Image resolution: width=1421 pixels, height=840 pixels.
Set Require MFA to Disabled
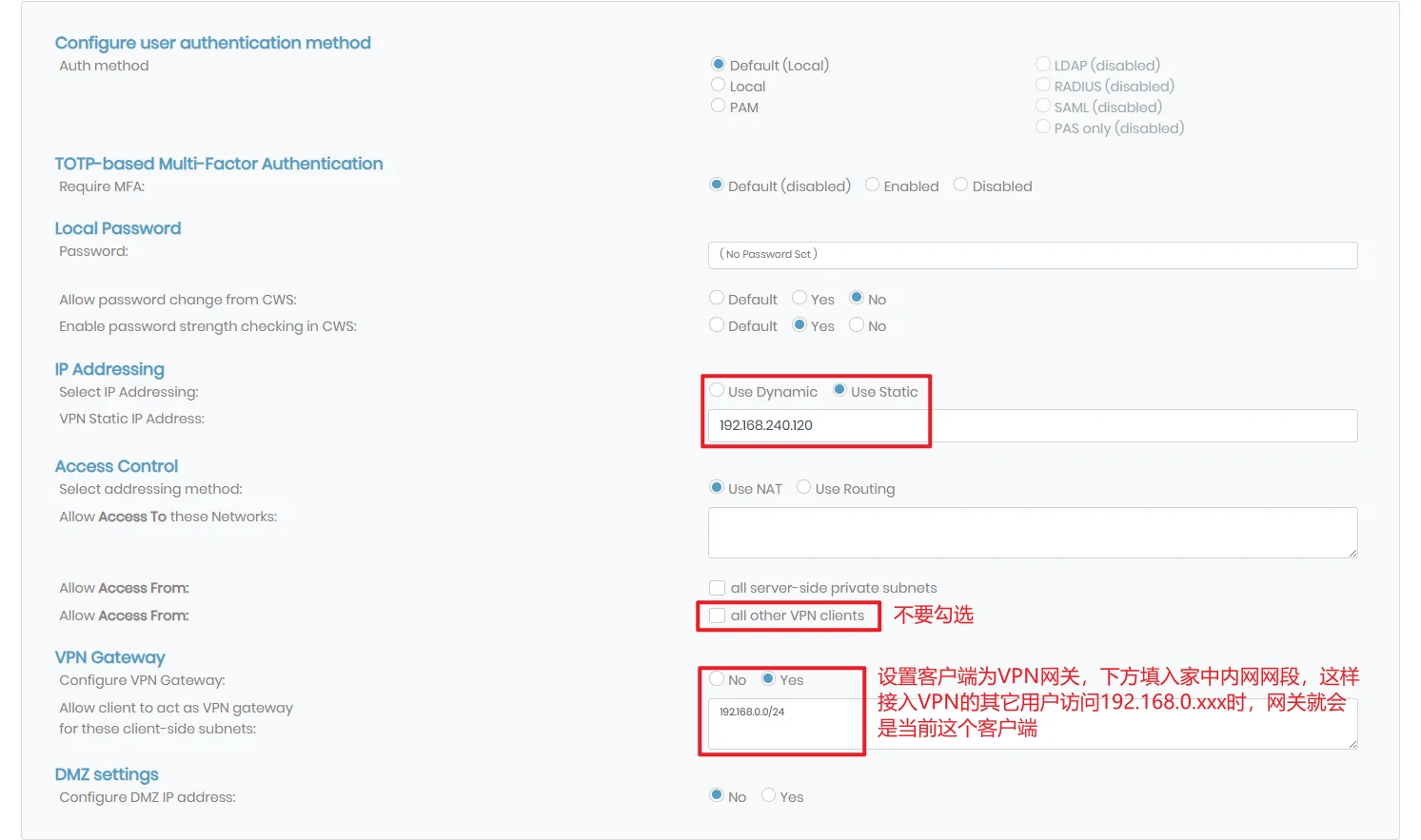click(x=960, y=186)
